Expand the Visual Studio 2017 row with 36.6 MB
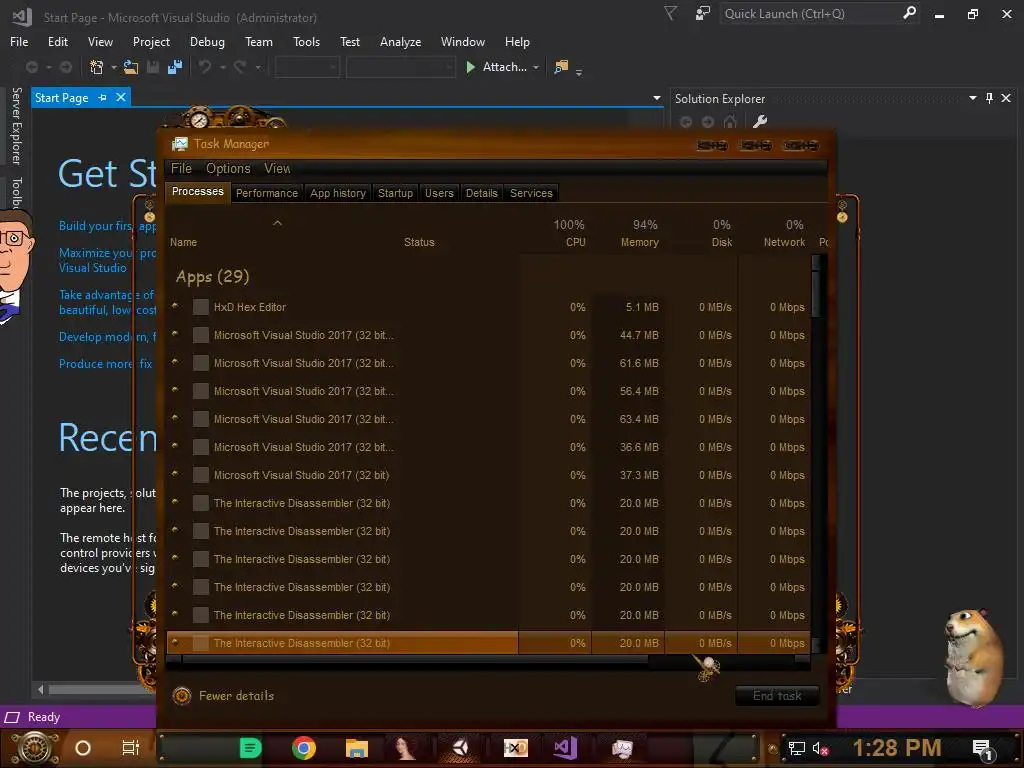1024x768 pixels. point(175,446)
